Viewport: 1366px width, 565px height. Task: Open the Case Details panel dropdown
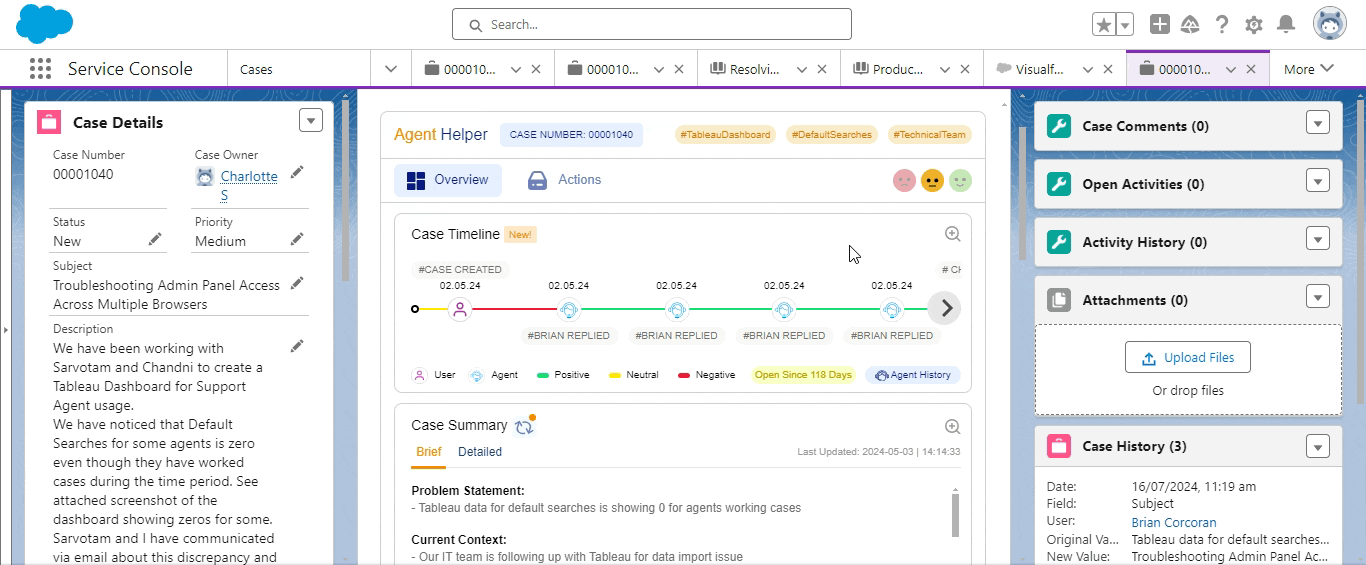(311, 120)
